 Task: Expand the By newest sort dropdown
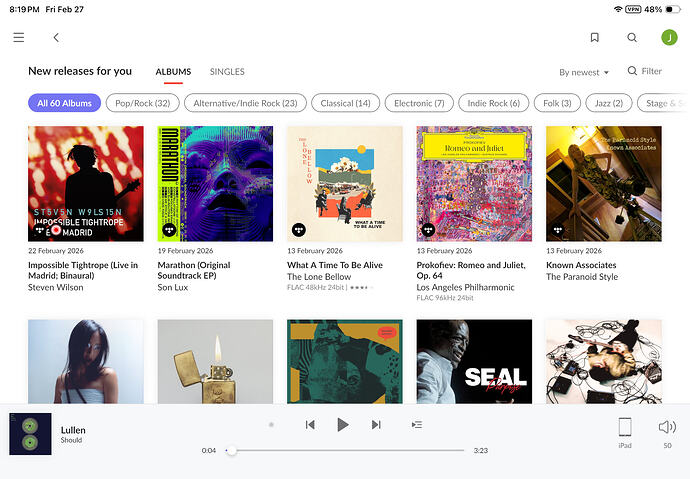584,72
